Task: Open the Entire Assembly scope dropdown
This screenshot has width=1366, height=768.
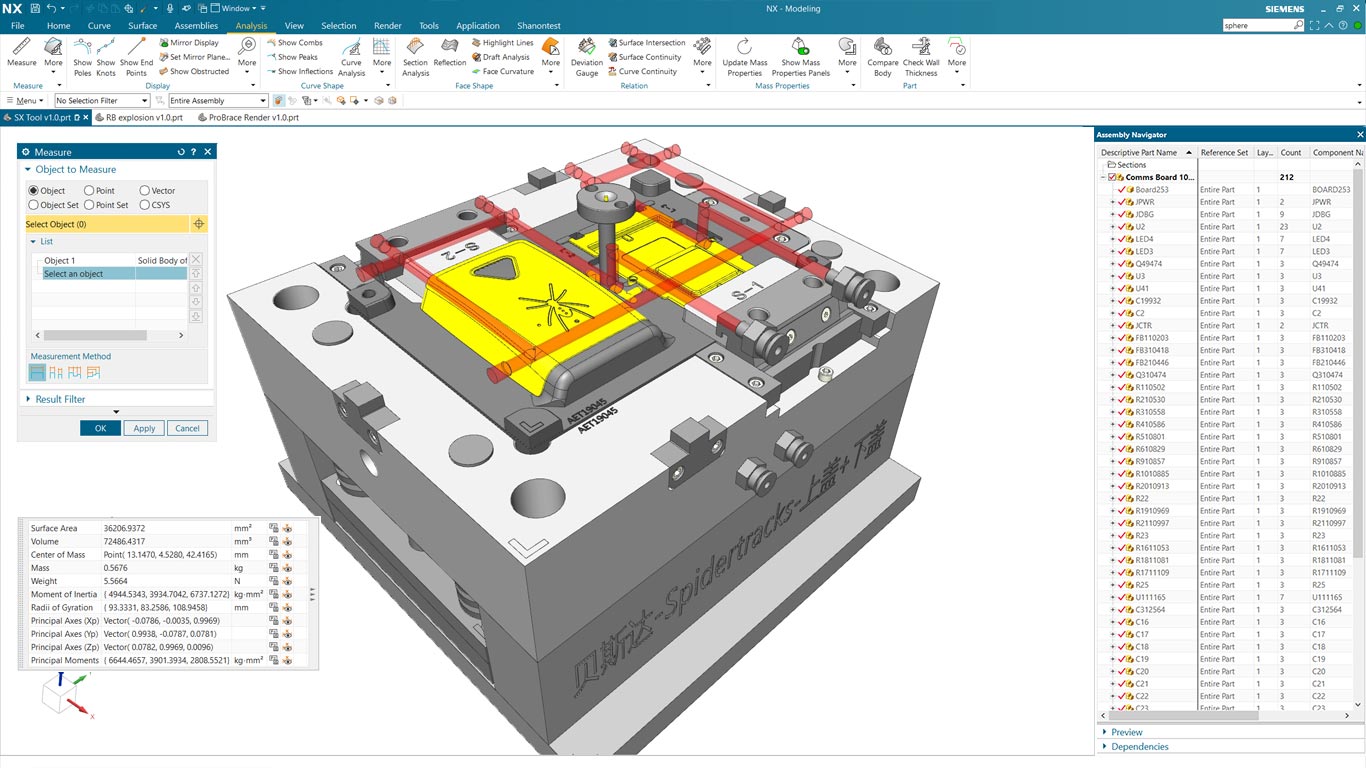Action: click(x=217, y=101)
